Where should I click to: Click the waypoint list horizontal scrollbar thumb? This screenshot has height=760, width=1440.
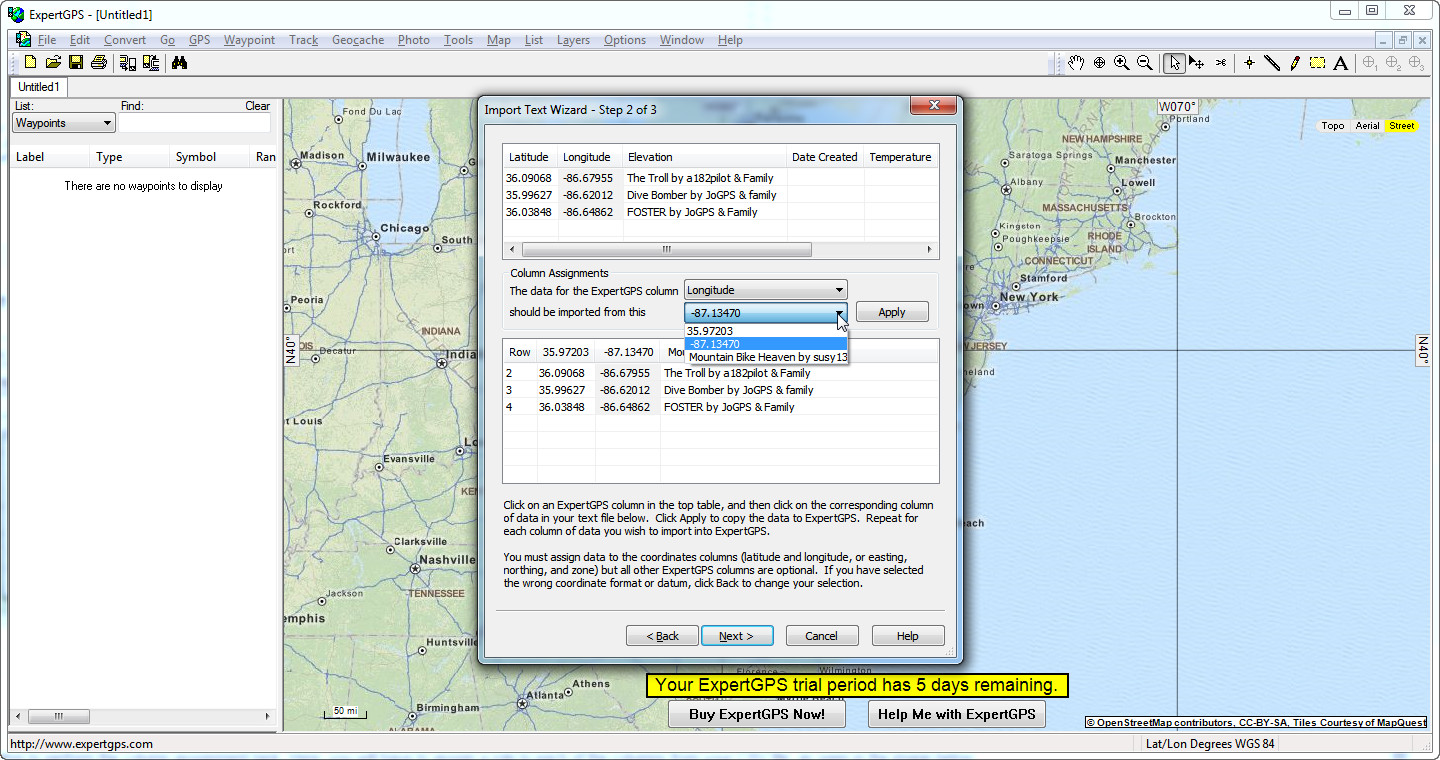(x=59, y=717)
